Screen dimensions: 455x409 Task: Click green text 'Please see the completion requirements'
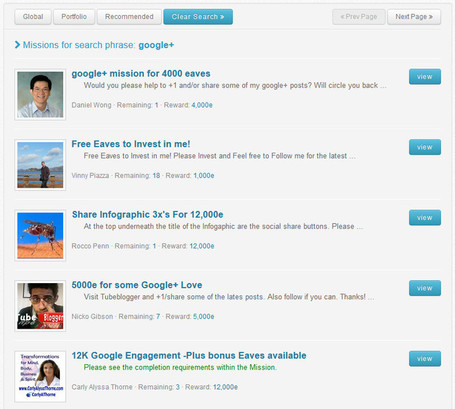180,367
